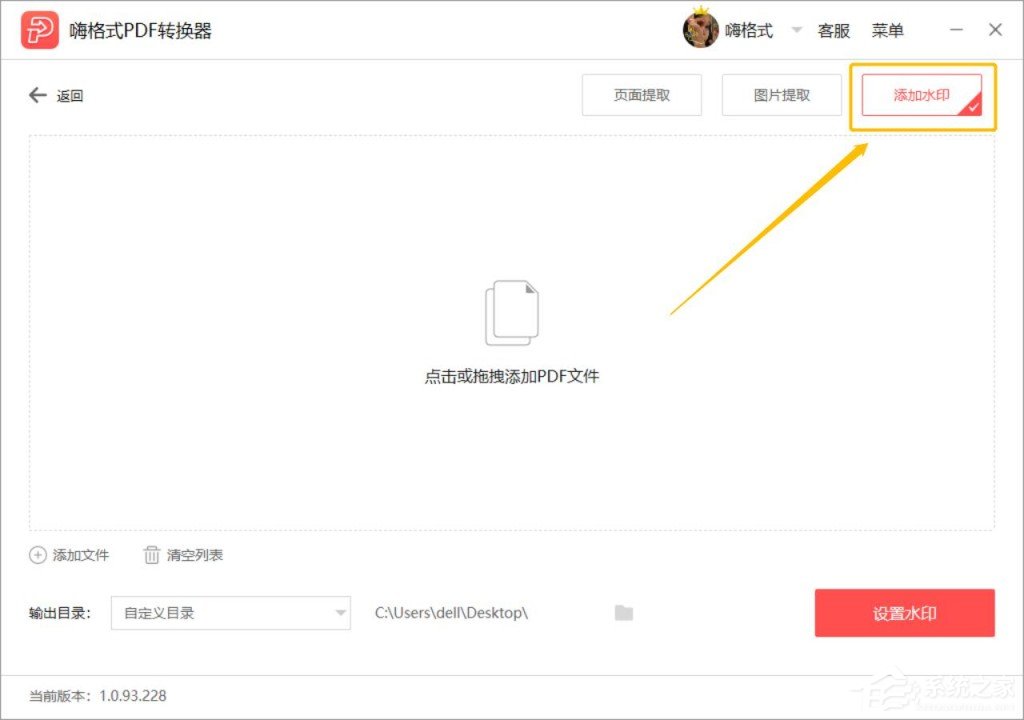This screenshot has width=1024, height=720.
Task: Click the 设置水印 red button
Action: [904, 613]
